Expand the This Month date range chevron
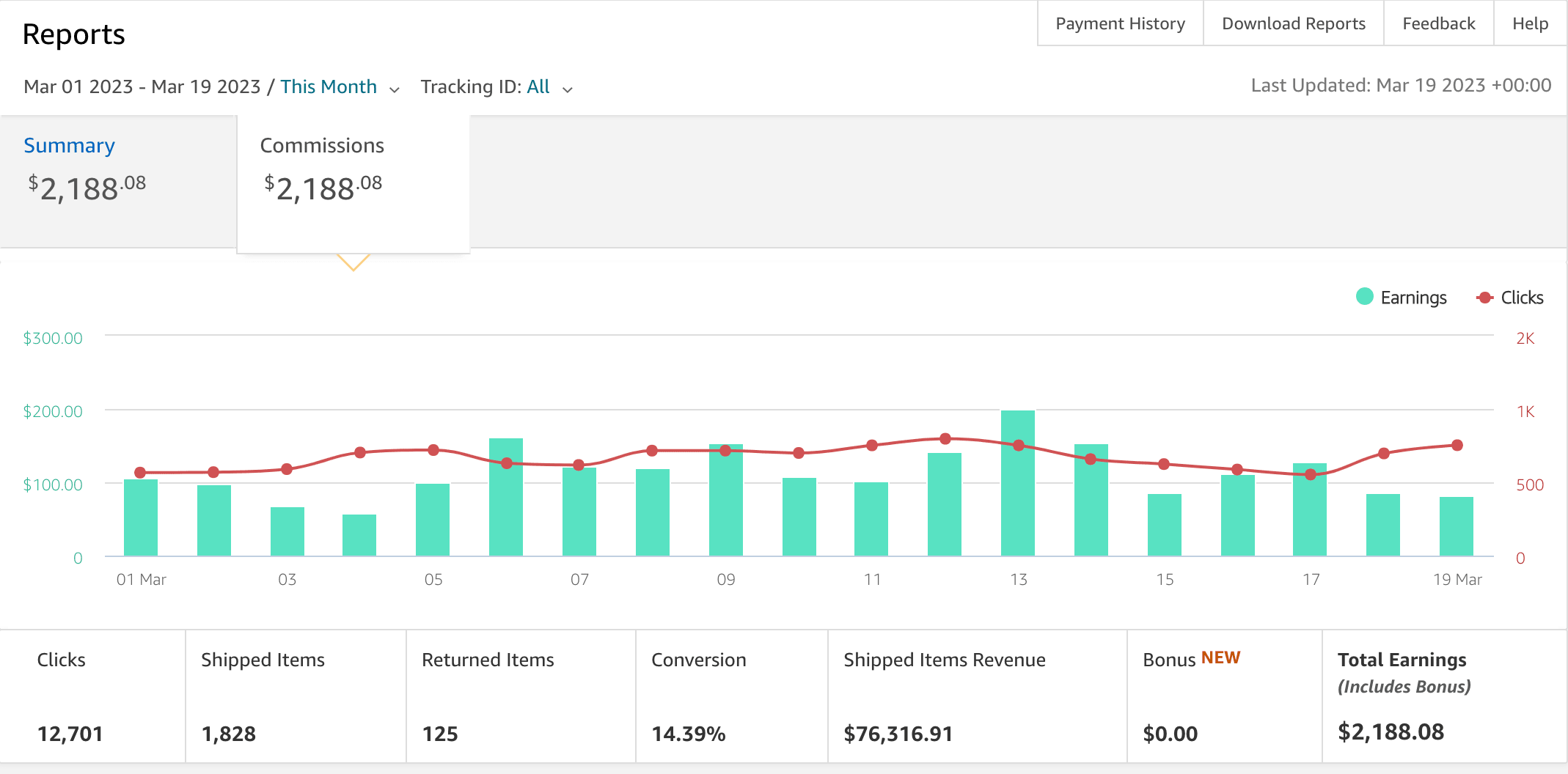The height and width of the screenshot is (774, 1568). [395, 89]
